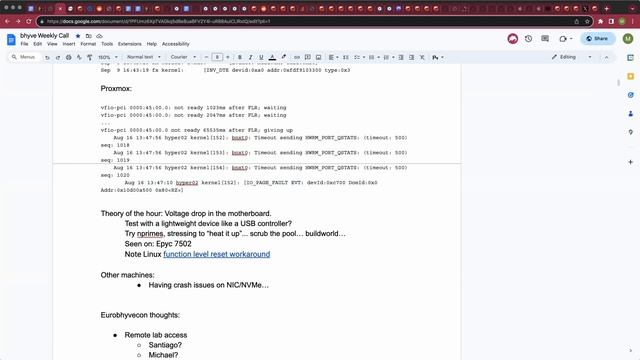Insert a link from the toolbar
The image size is (640, 360).
tap(297, 58)
